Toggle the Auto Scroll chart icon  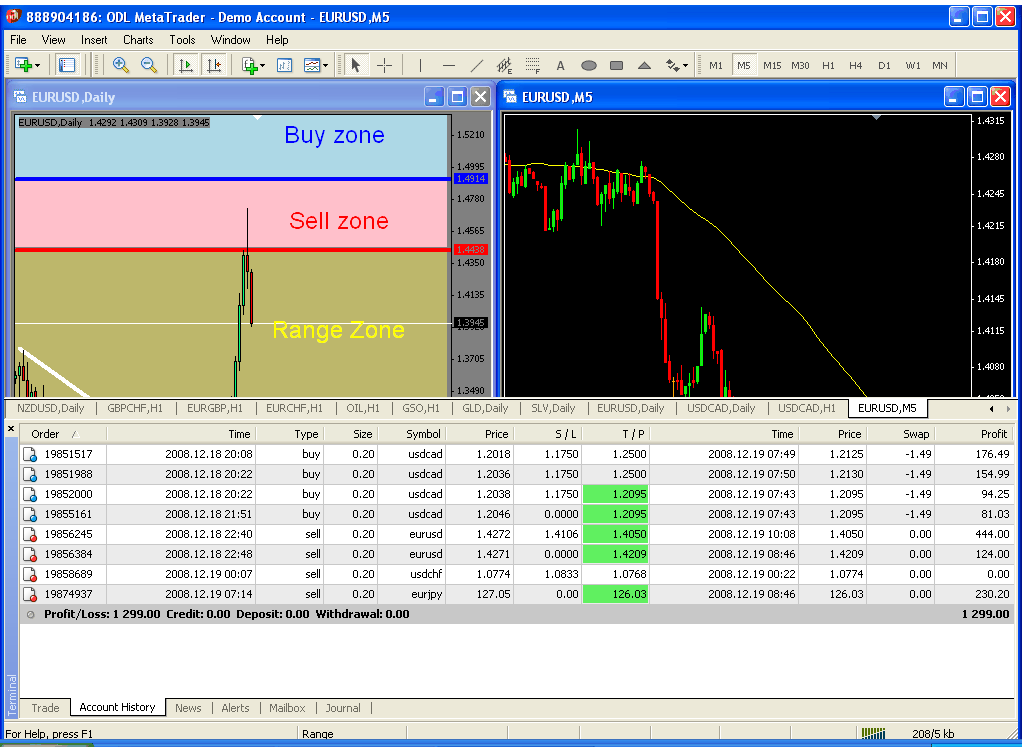186,65
